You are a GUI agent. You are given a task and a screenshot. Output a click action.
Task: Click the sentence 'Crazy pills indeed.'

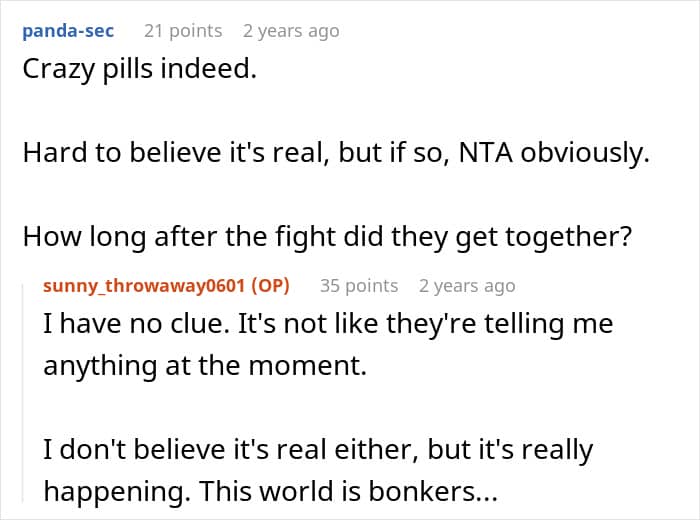[x=140, y=69]
